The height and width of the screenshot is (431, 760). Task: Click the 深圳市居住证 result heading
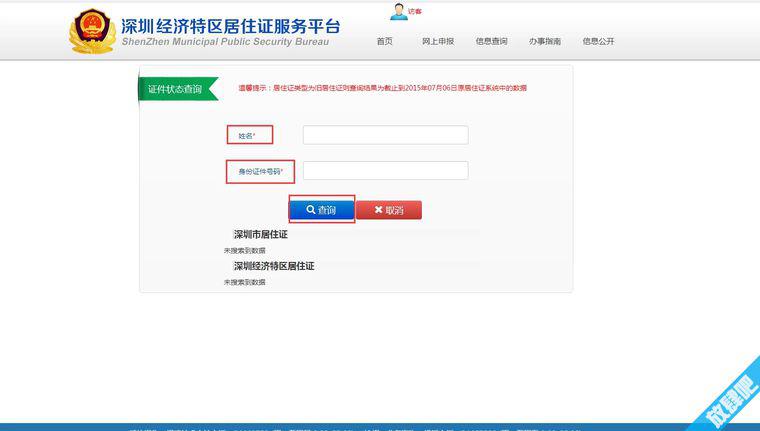[x=261, y=235]
